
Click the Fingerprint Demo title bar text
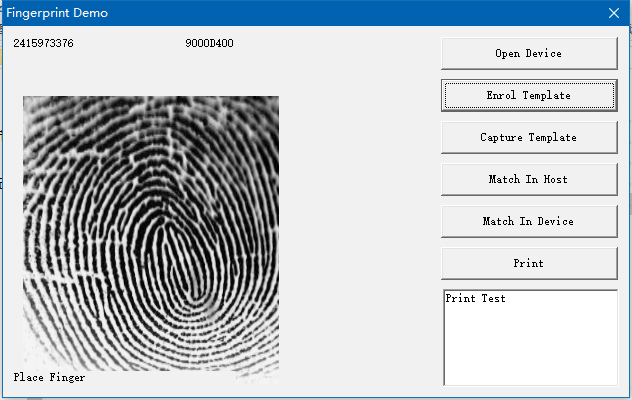click(x=57, y=13)
